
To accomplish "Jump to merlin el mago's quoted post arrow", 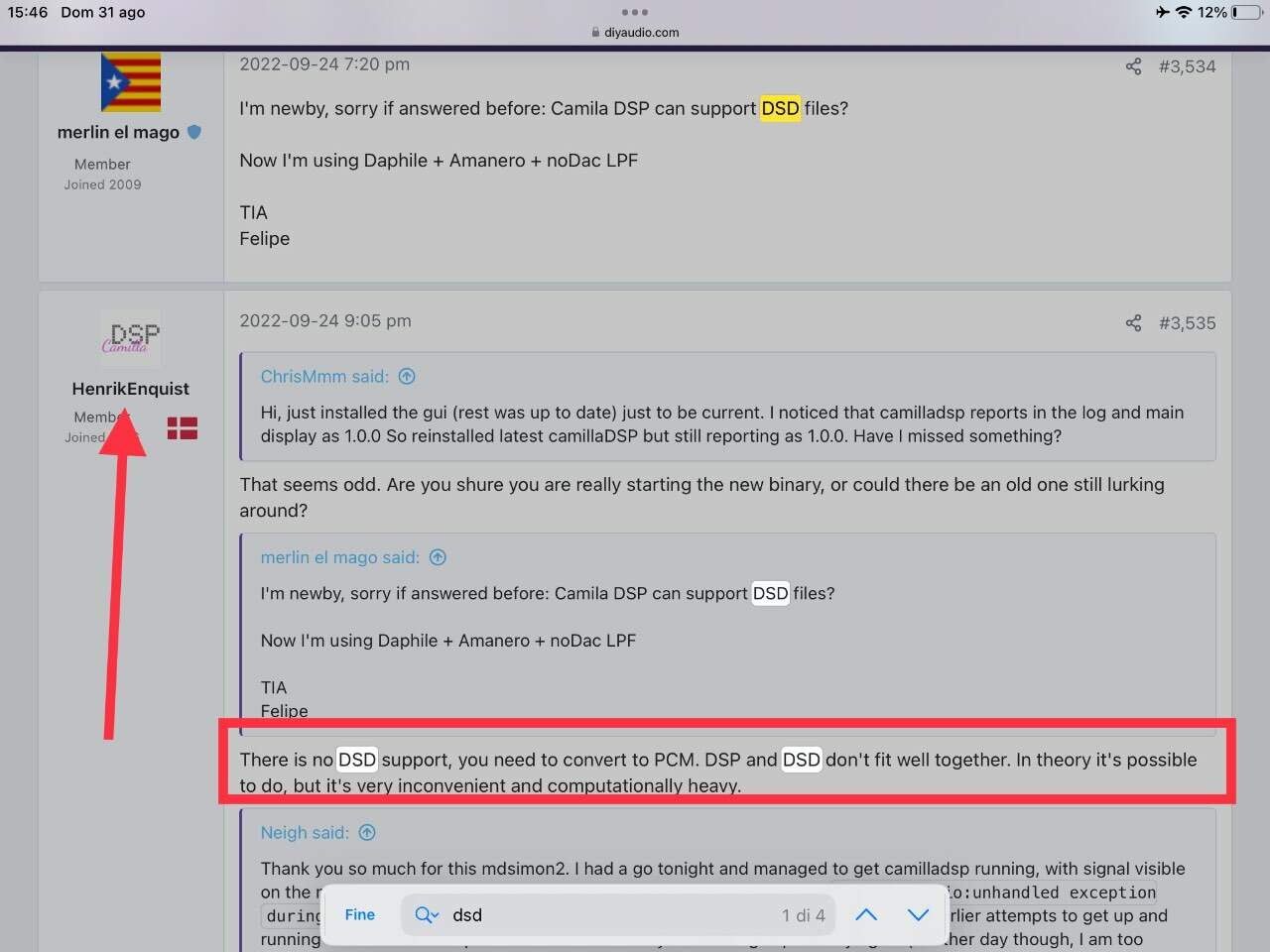I will point(438,557).
